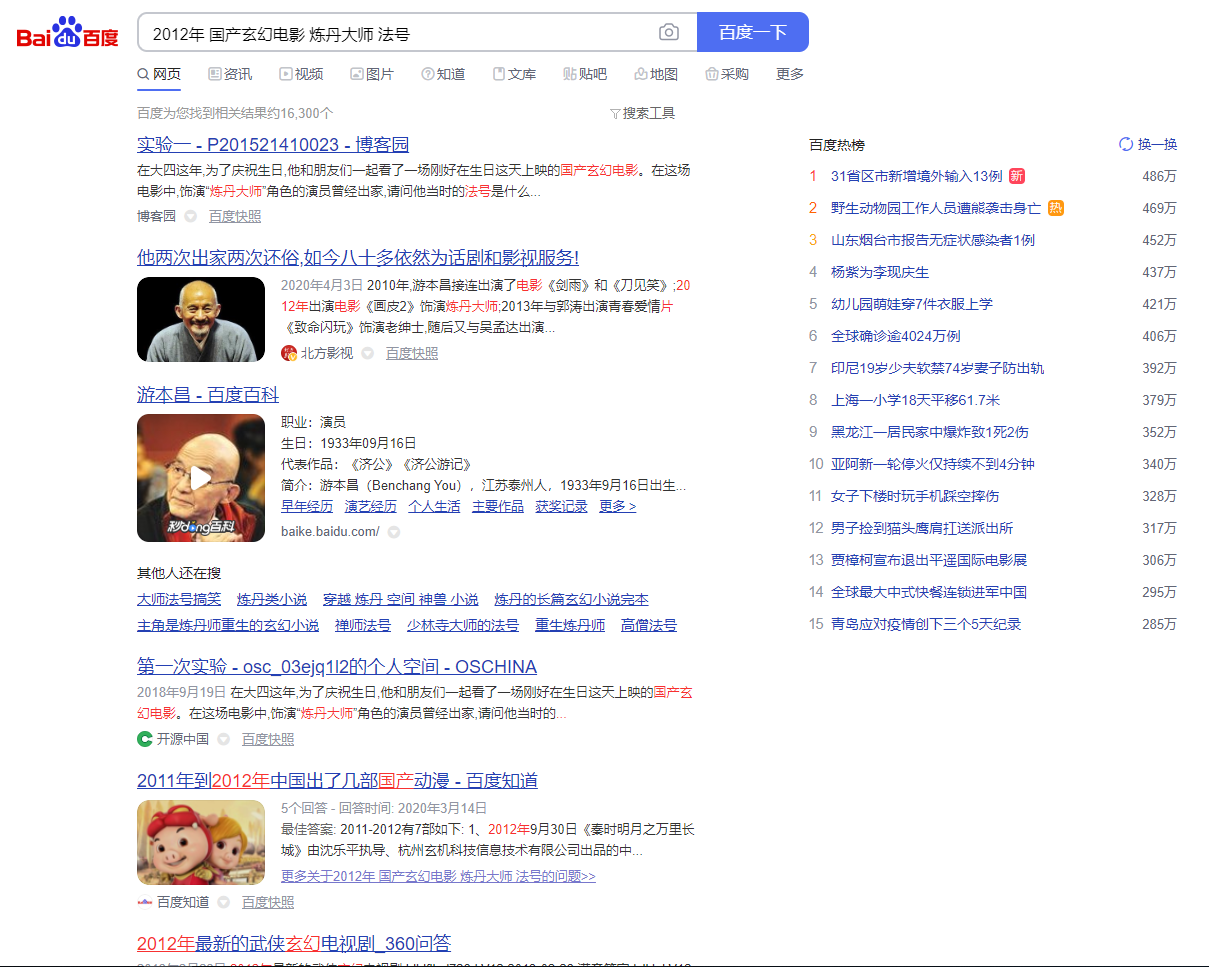Open hot topic 野生动物园工作人员遭熊袭击身亡
The width and height of the screenshot is (1209, 967).
pos(936,208)
